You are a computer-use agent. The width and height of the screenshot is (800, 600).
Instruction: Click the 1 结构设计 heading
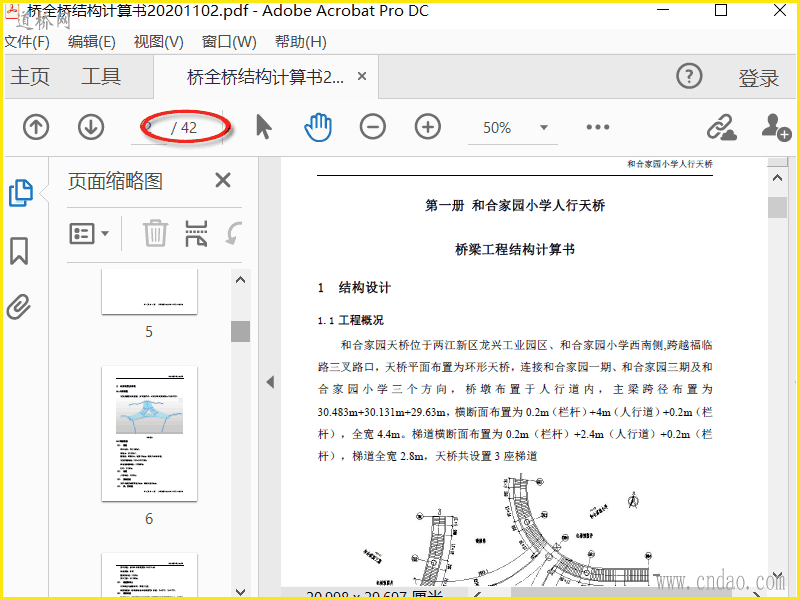354,288
